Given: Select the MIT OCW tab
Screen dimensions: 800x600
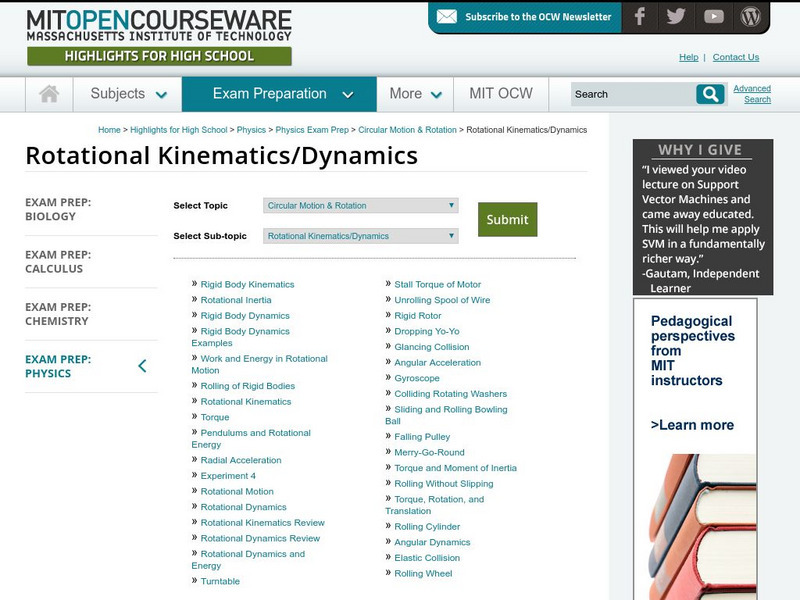Looking at the screenshot, I should 501,94.
